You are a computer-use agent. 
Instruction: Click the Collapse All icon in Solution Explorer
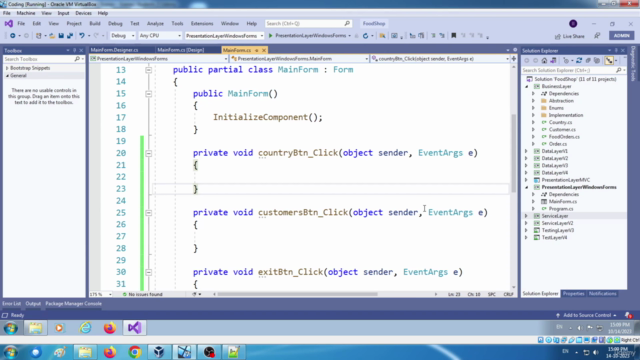(588, 60)
